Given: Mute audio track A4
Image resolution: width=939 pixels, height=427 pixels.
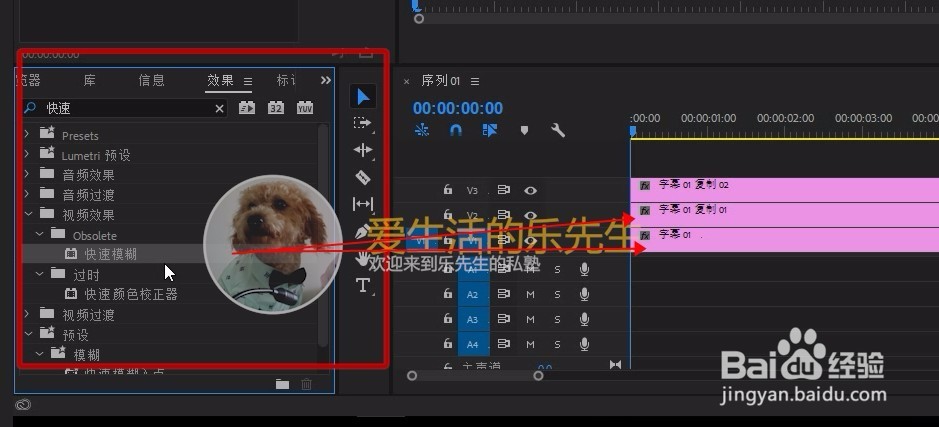Looking at the screenshot, I should [x=530, y=345].
